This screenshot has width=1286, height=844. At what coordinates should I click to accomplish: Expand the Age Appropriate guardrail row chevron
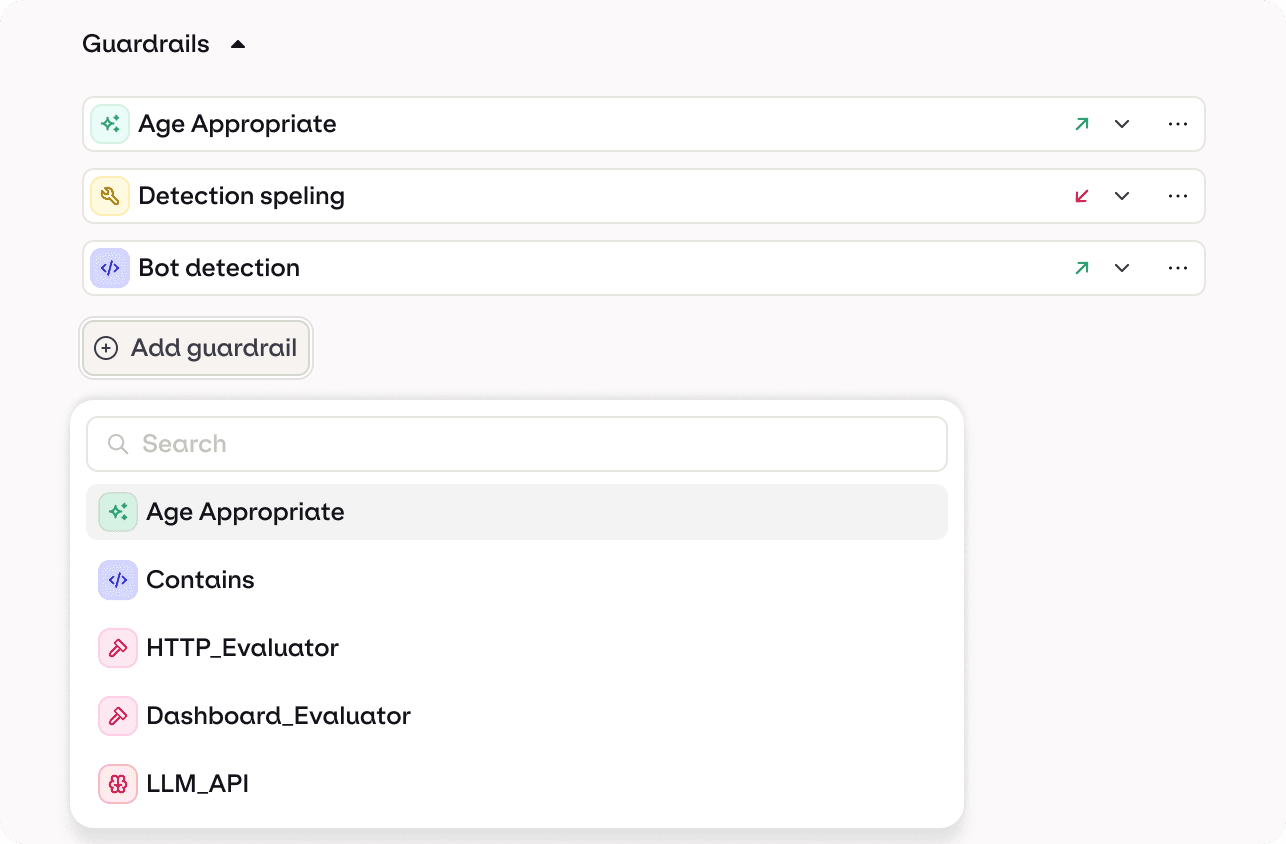coord(1122,124)
